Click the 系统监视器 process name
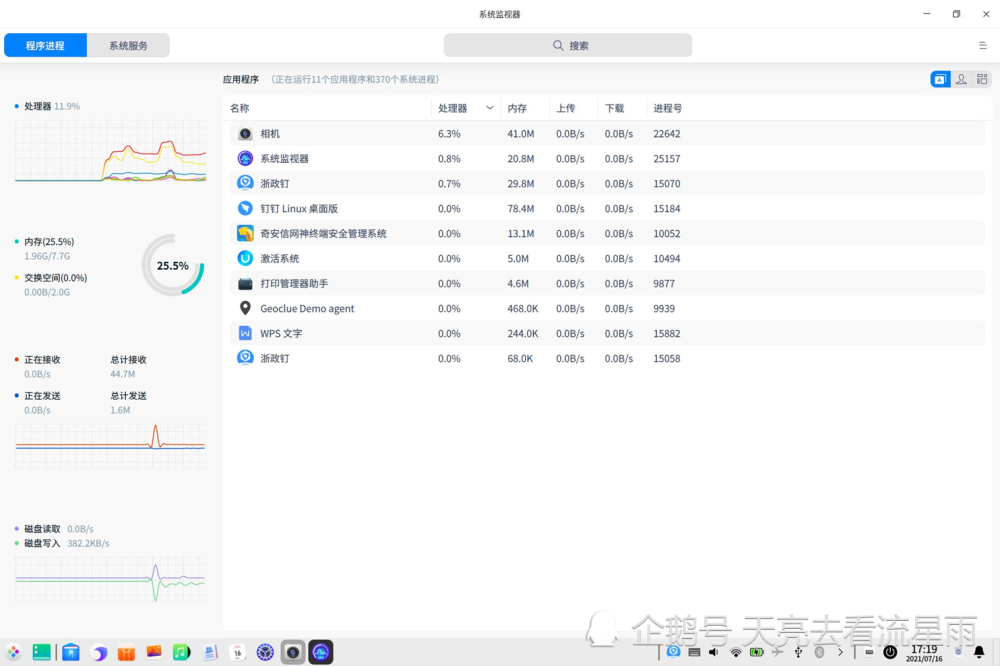 coord(284,158)
